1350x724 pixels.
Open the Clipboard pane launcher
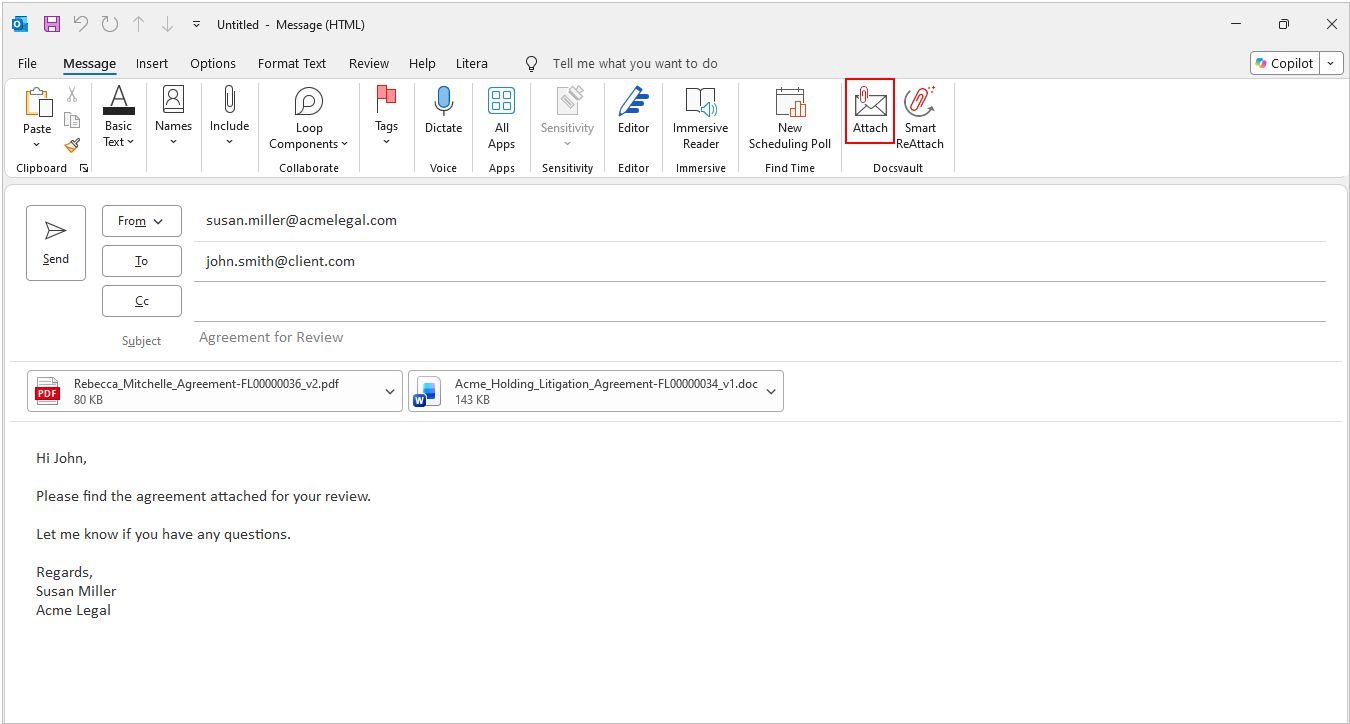point(84,168)
